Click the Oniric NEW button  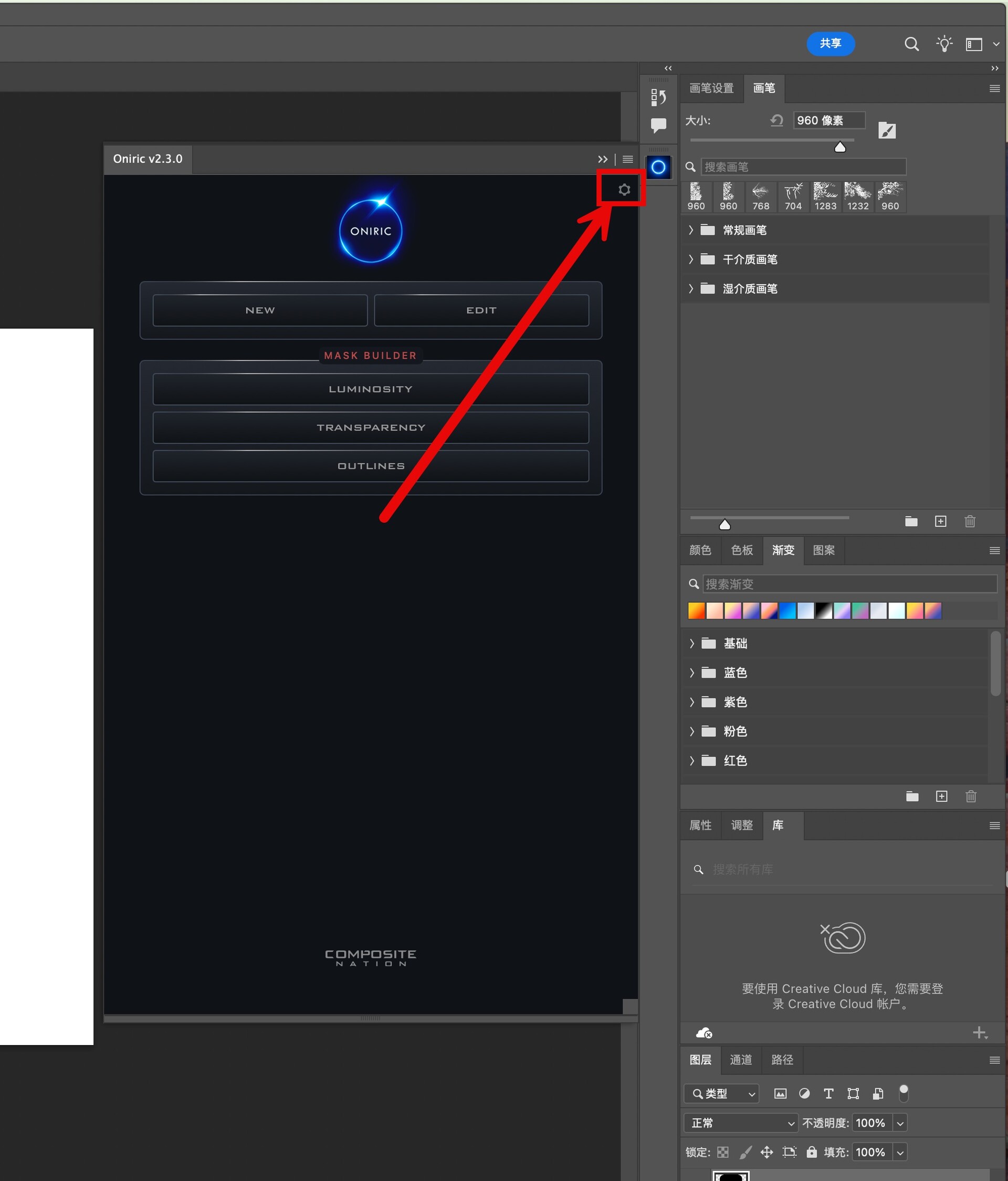tap(260, 311)
